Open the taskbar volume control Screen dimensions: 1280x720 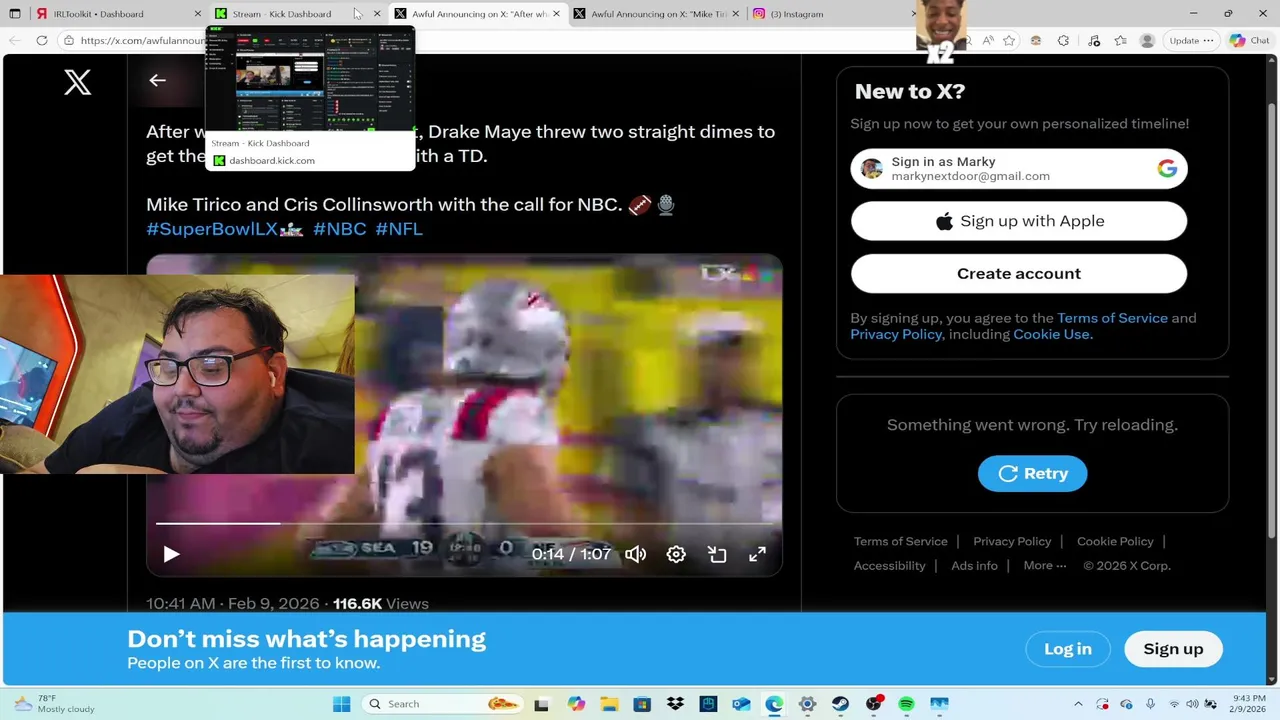[x=1193, y=704]
